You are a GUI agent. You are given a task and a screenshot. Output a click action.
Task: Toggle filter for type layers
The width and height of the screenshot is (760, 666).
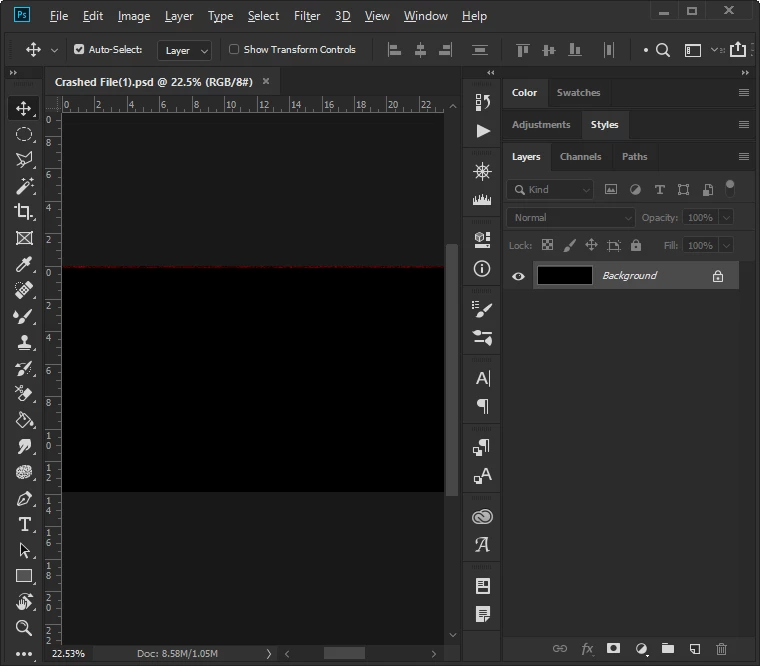[x=660, y=190]
